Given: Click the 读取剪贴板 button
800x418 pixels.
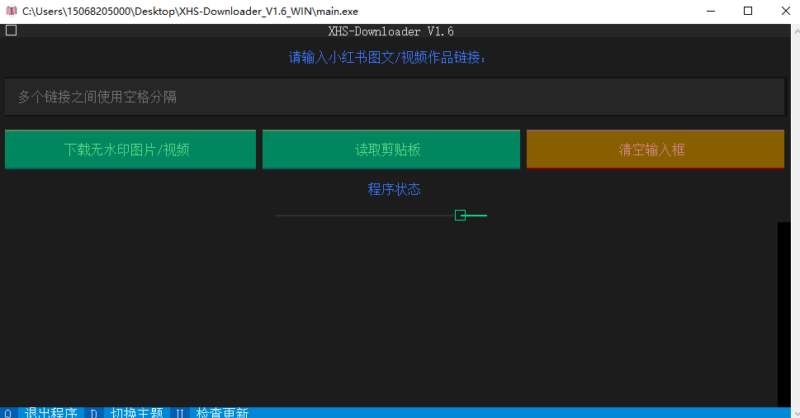Looking at the screenshot, I should tap(391, 150).
